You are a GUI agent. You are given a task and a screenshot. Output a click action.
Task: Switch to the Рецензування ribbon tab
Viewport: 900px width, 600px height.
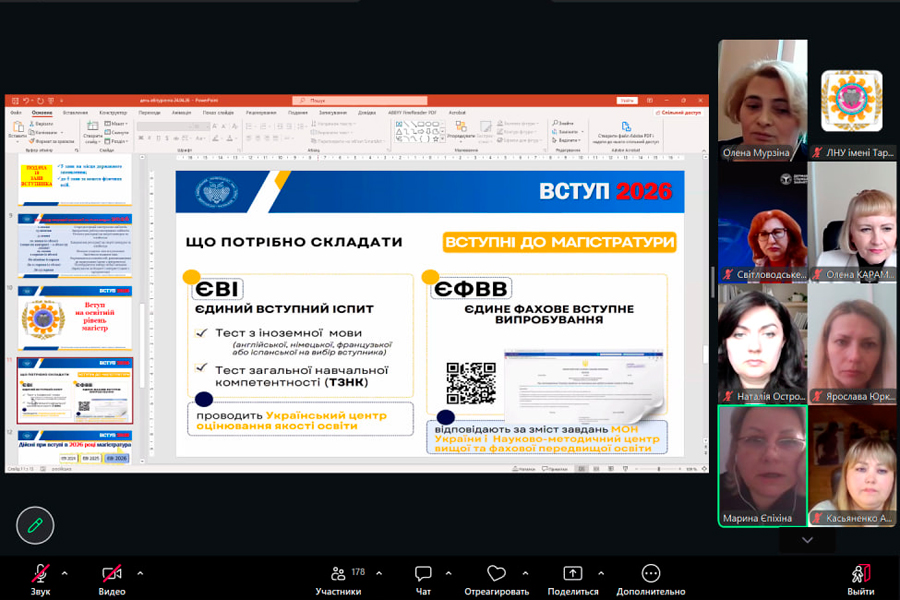[x=261, y=113]
